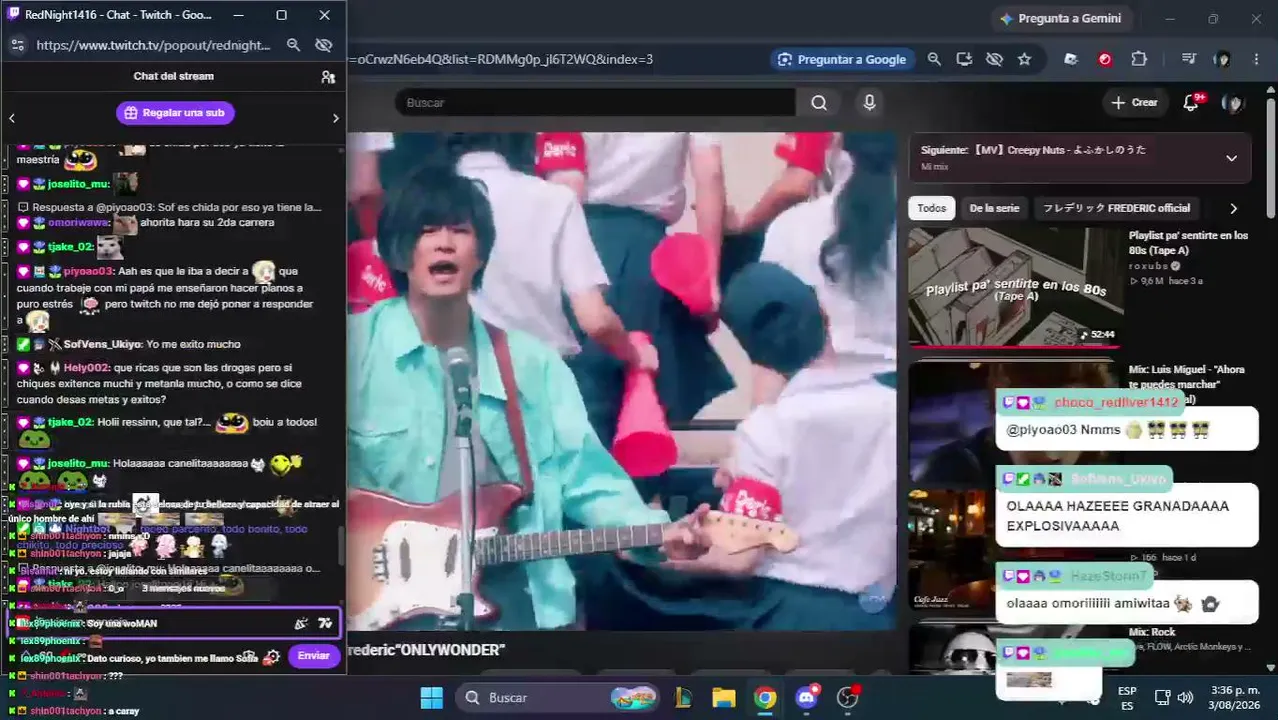Open emote picker icon in chat input
Viewport: 1278px width, 720px height.
point(325,623)
